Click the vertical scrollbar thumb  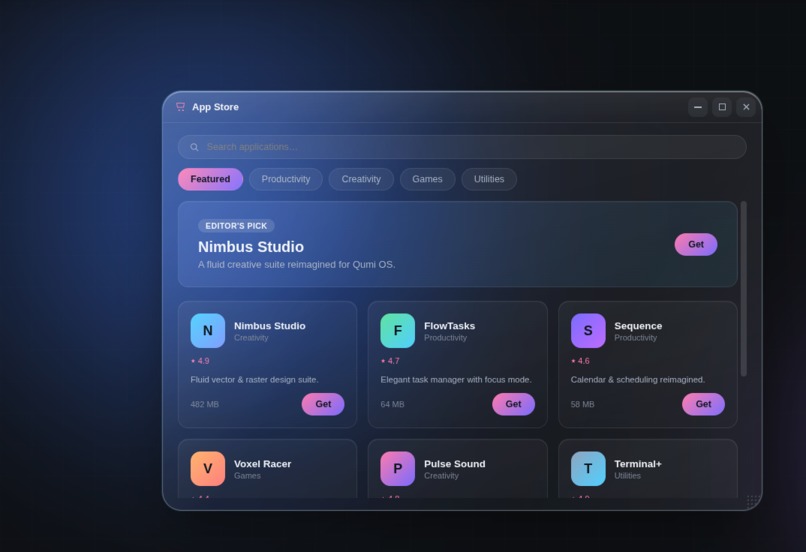click(x=743, y=289)
